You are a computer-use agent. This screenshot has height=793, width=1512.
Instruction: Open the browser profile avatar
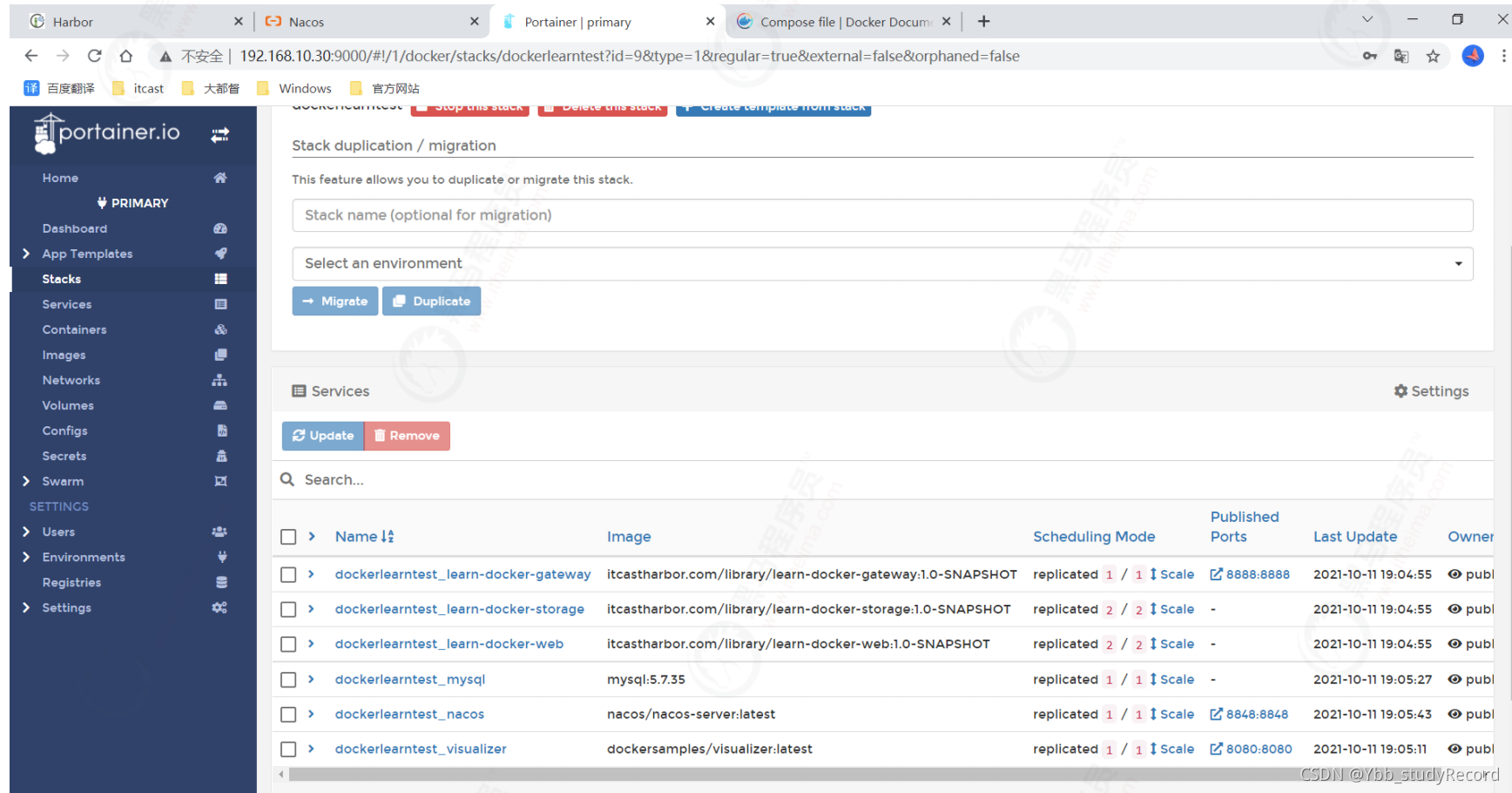[1472, 56]
